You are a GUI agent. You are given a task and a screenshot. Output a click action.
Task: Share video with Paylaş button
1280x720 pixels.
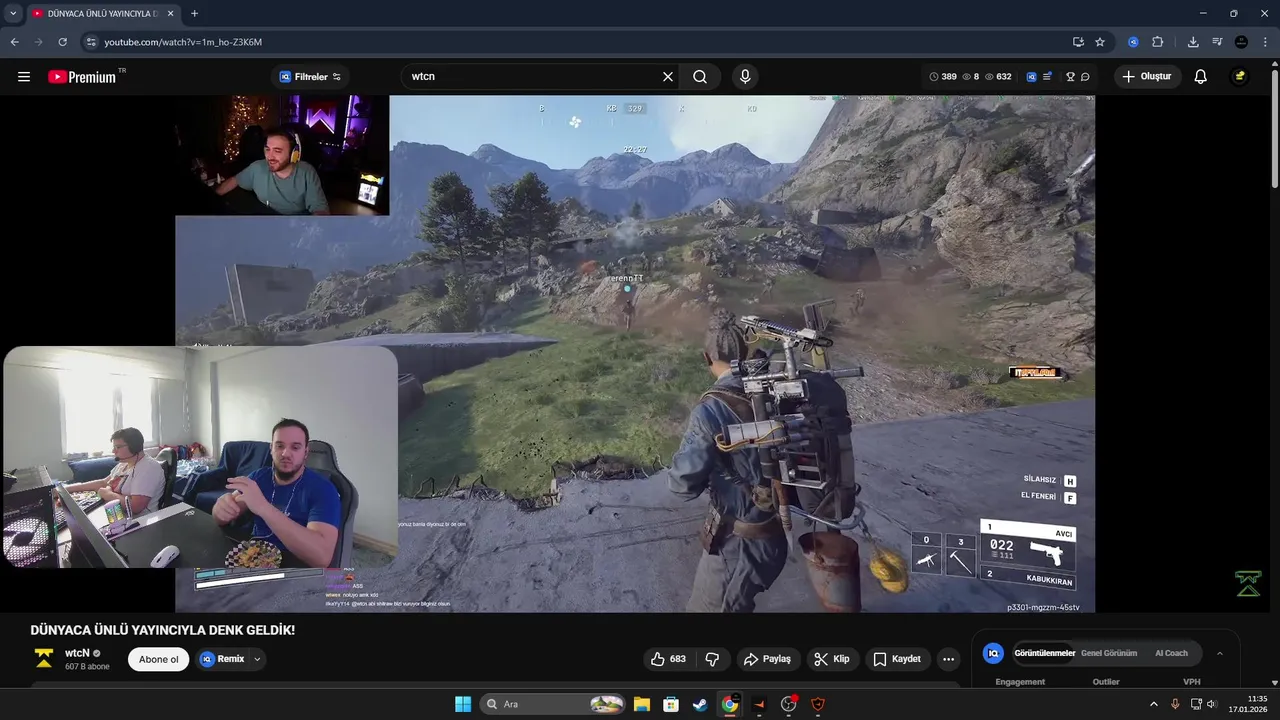pyautogui.click(x=767, y=659)
